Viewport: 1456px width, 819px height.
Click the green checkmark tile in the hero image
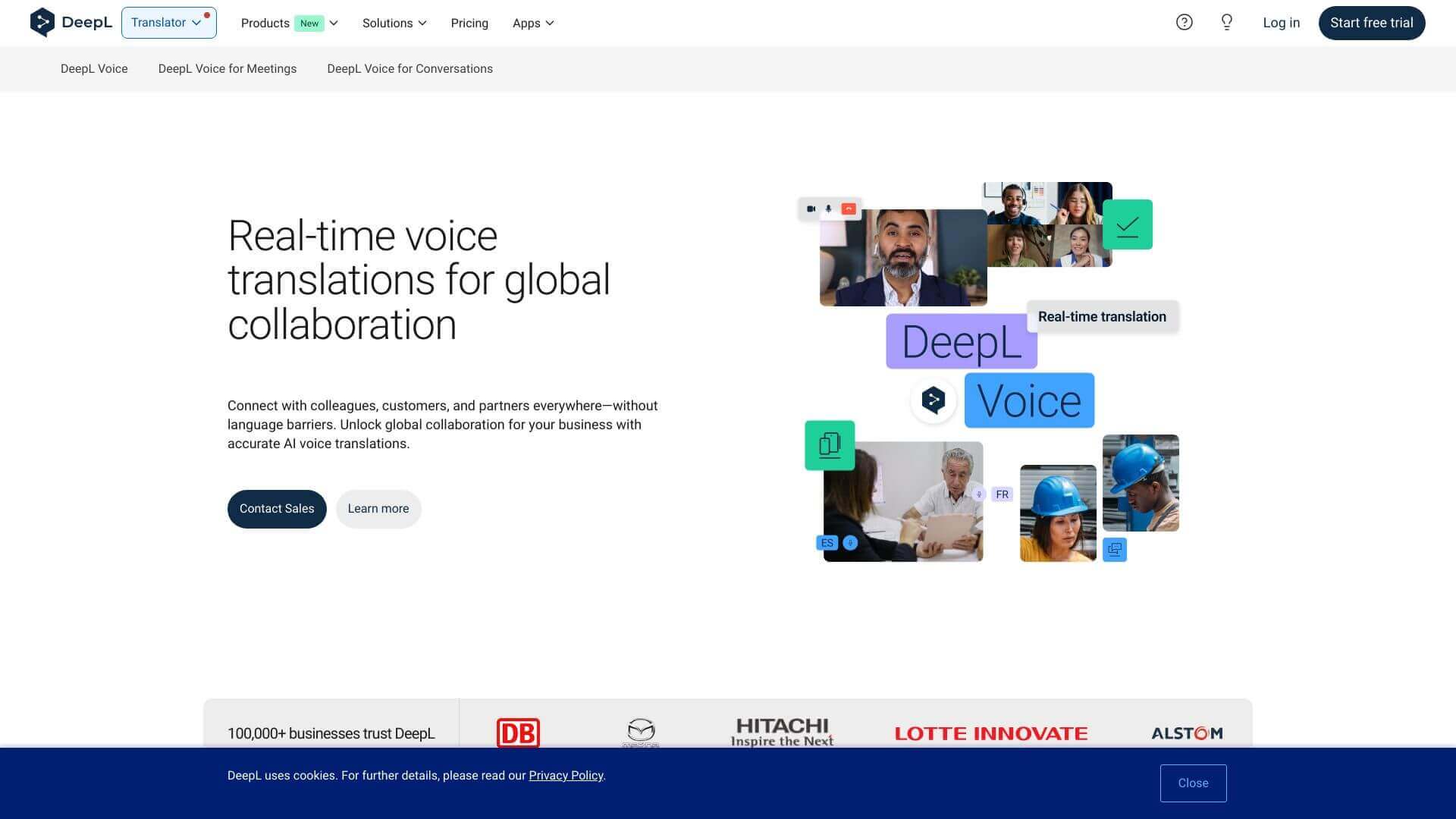(1128, 224)
